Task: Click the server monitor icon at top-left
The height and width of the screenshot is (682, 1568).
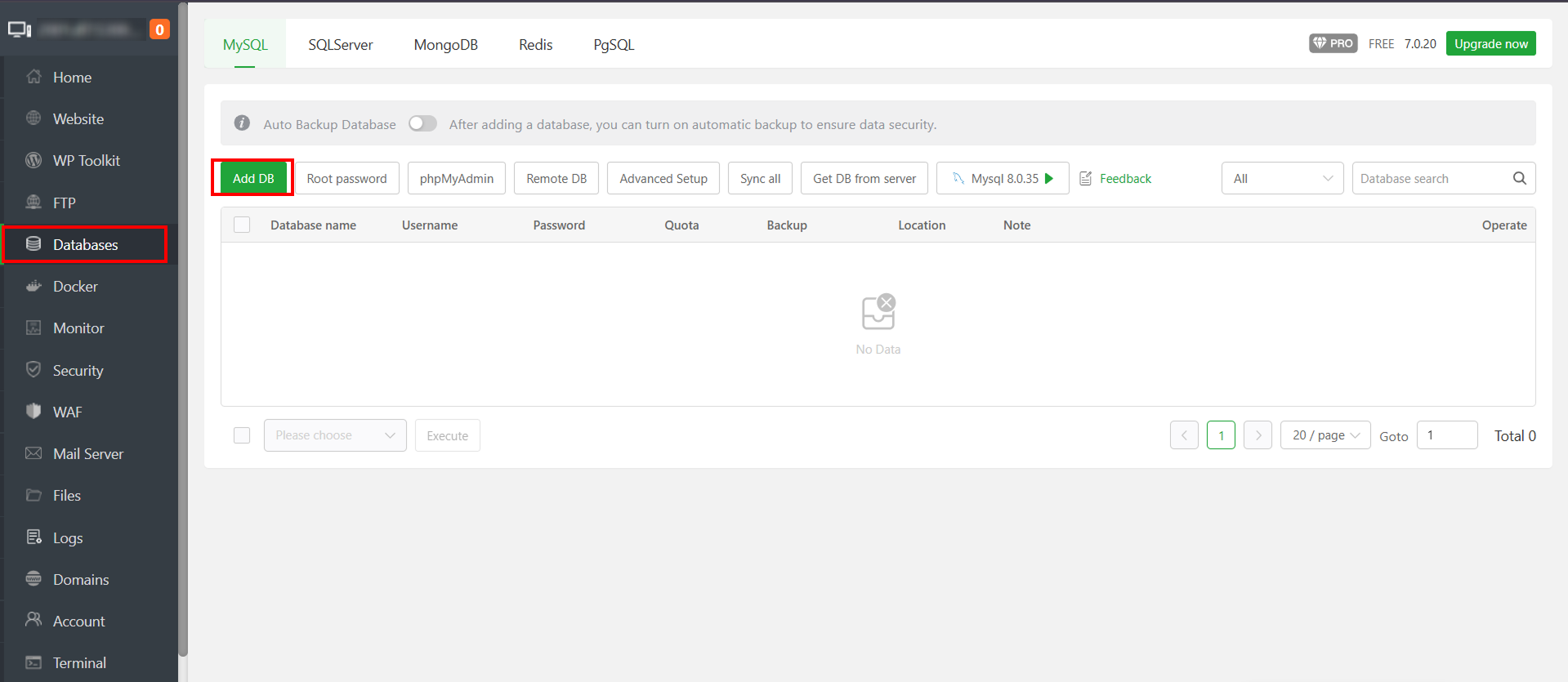Action: (x=20, y=29)
